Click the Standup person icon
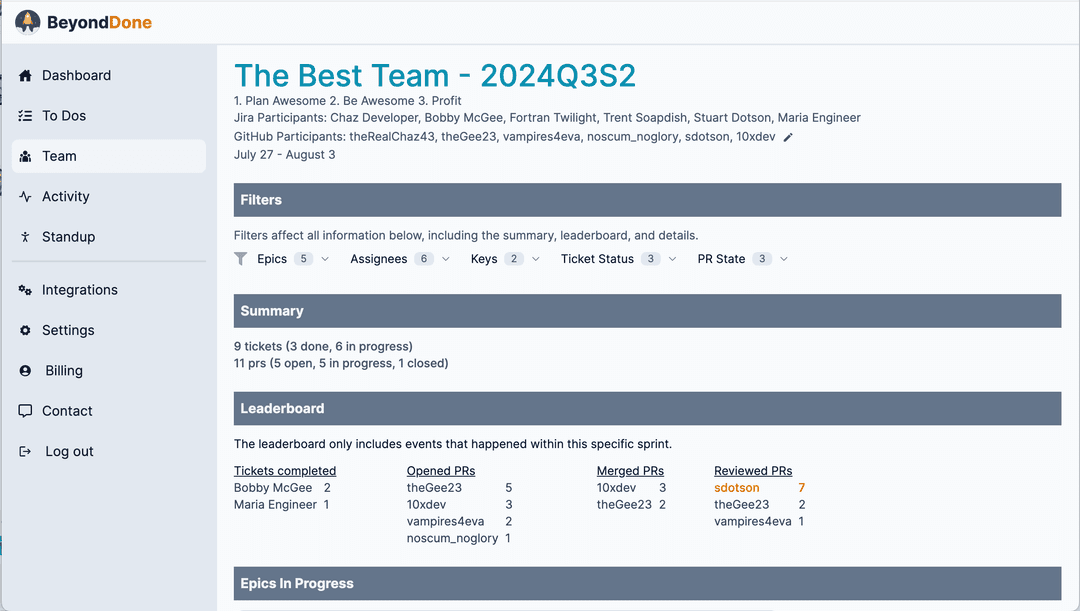This screenshot has width=1080, height=611. coord(25,237)
